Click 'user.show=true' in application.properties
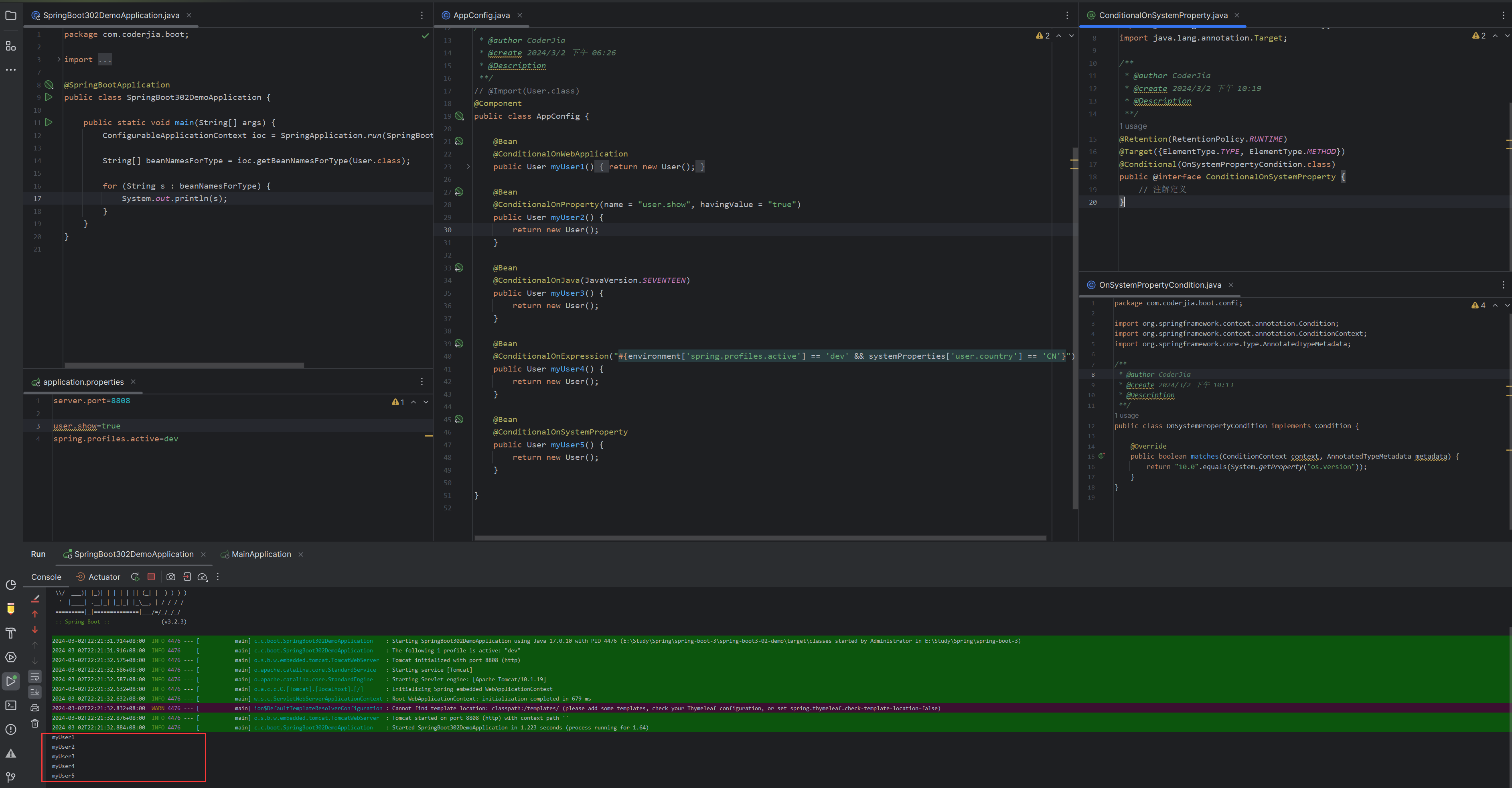This screenshot has height=788, width=1512. coord(87,426)
